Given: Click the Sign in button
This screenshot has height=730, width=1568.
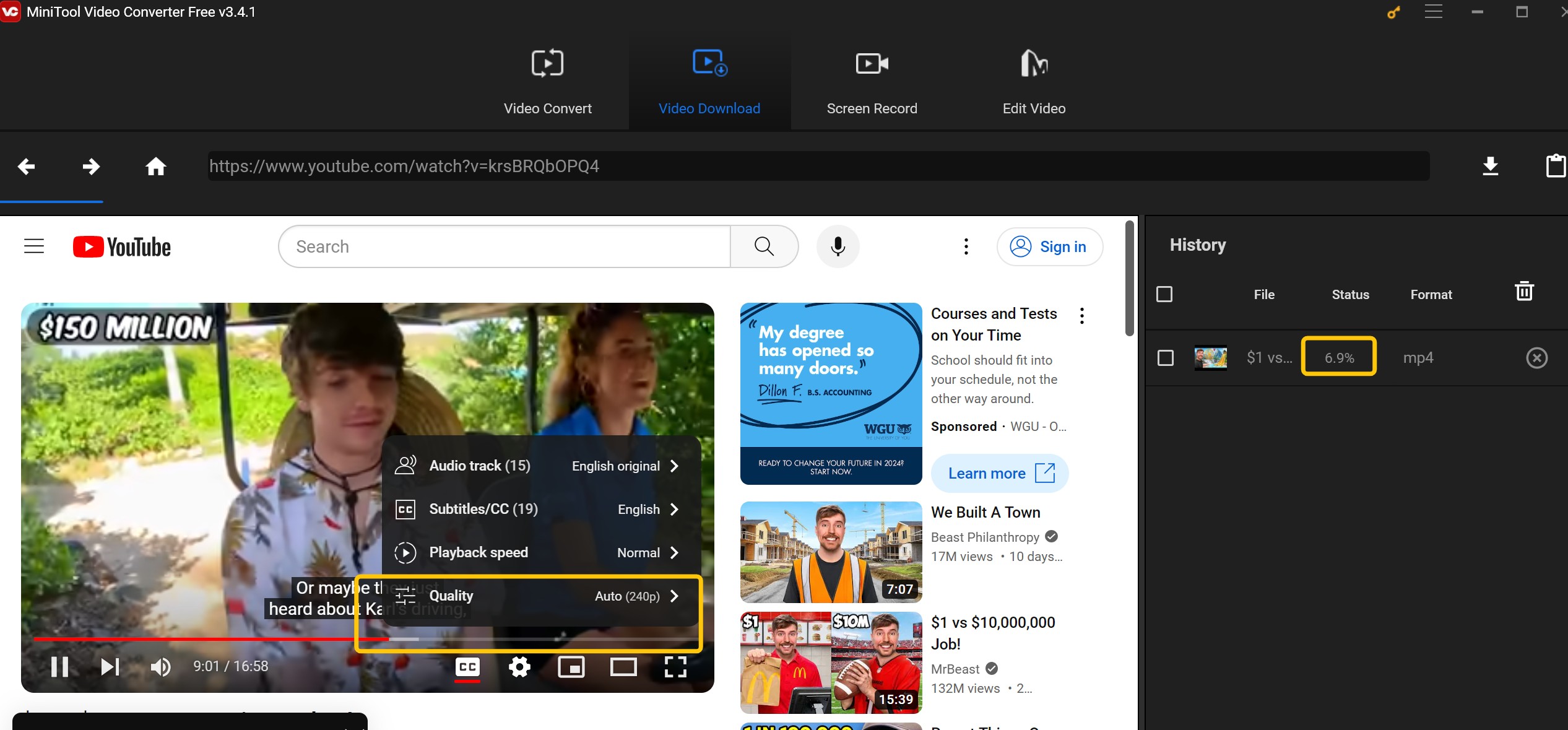Looking at the screenshot, I should [1049, 246].
